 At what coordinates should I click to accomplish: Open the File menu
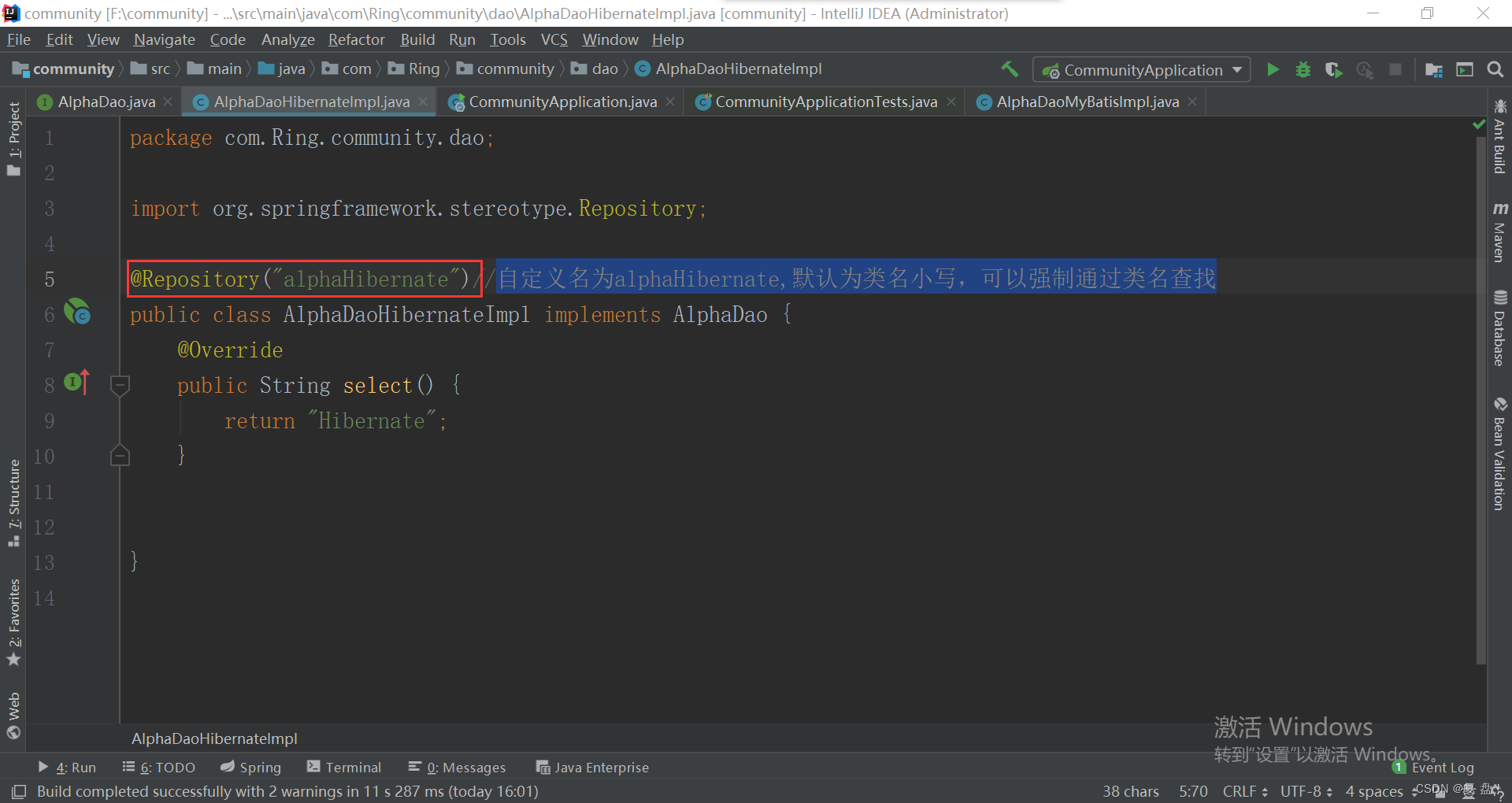coord(18,39)
